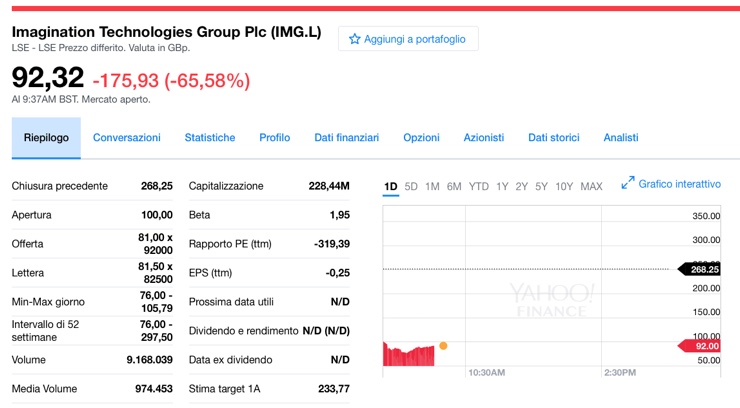Open the Dati finanziari tab
Viewport: 740px width, 408px height.
click(346, 138)
